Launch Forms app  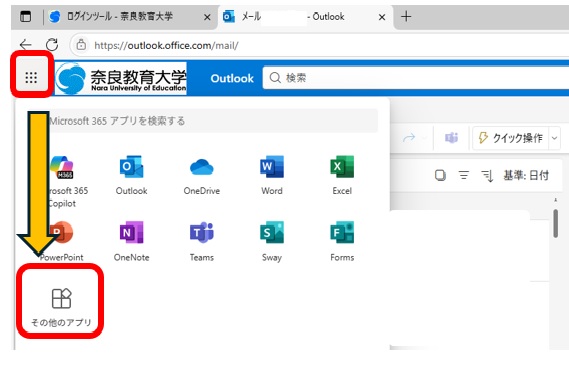(x=342, y=241)
